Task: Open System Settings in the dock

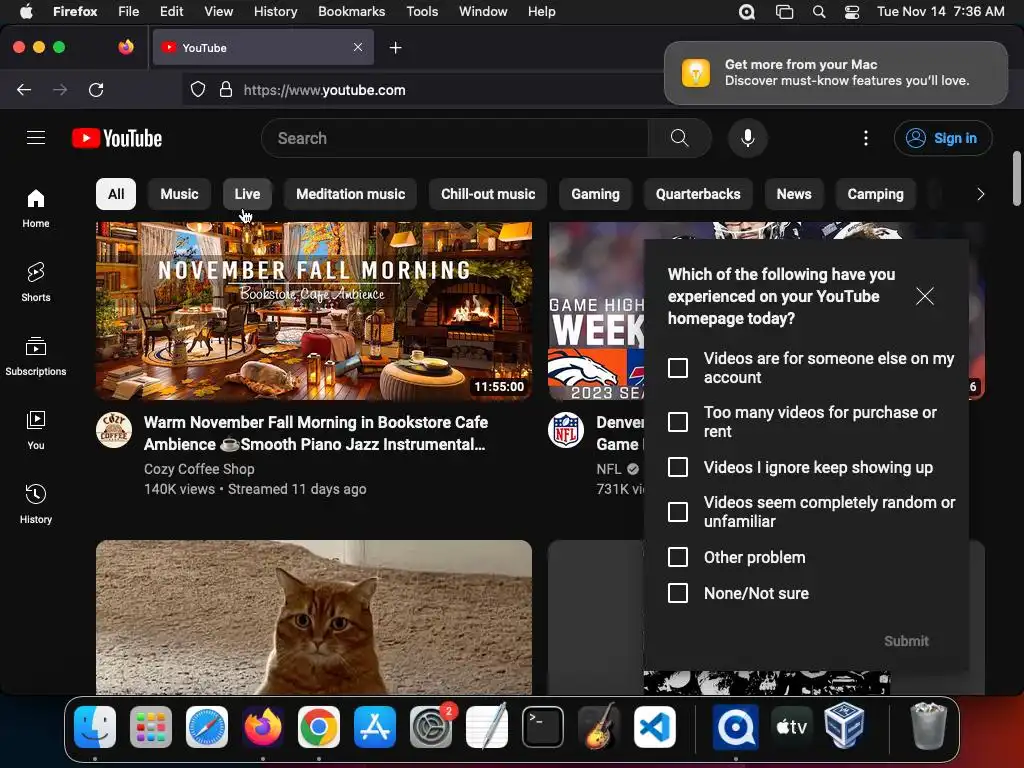Action: point(431,727)
